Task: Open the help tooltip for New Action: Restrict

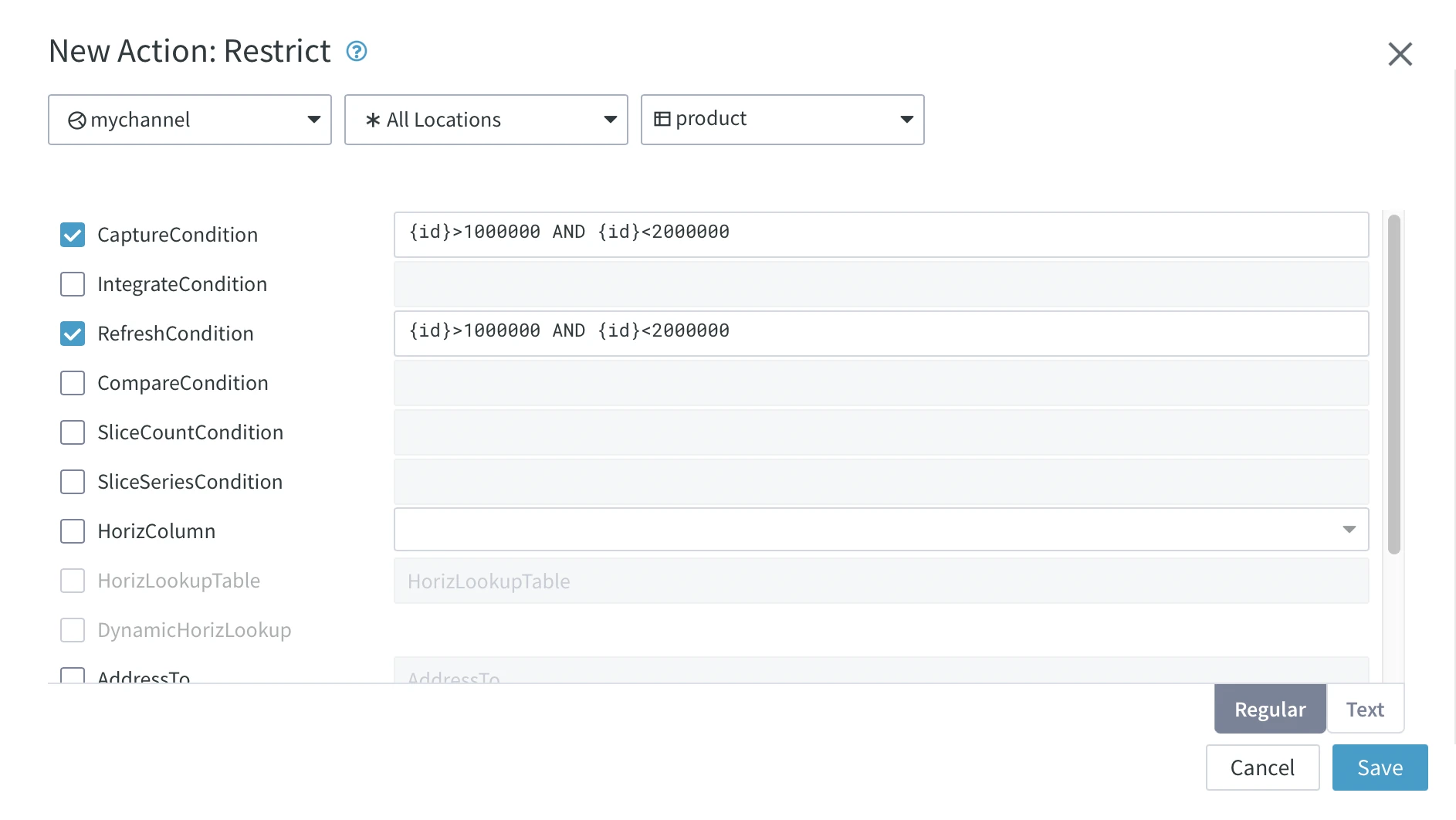Action: [x=357, y=51]
